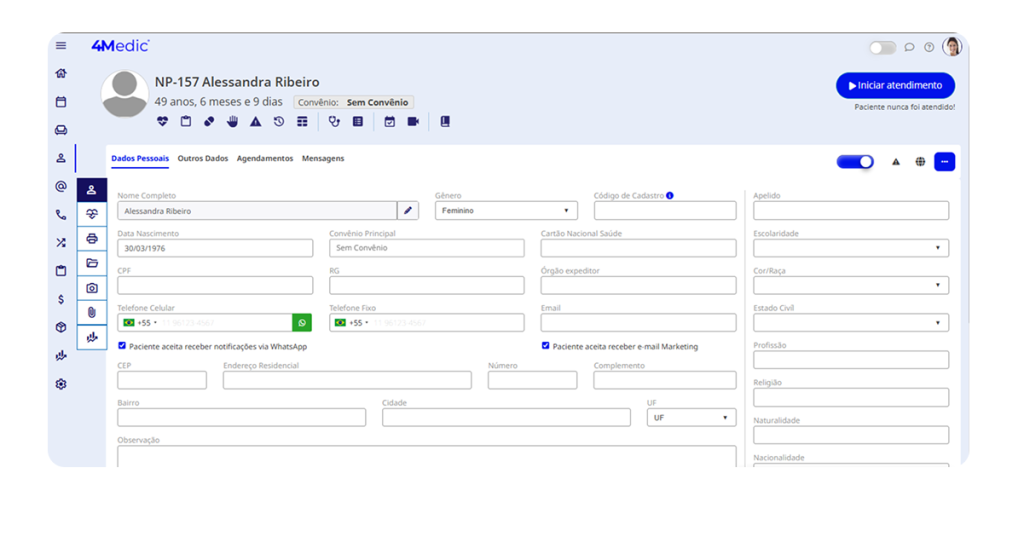The height and width of the screenshot is (537, 1024).
Task: Turn off the blue toggle switch
Action: coord(855,162)
